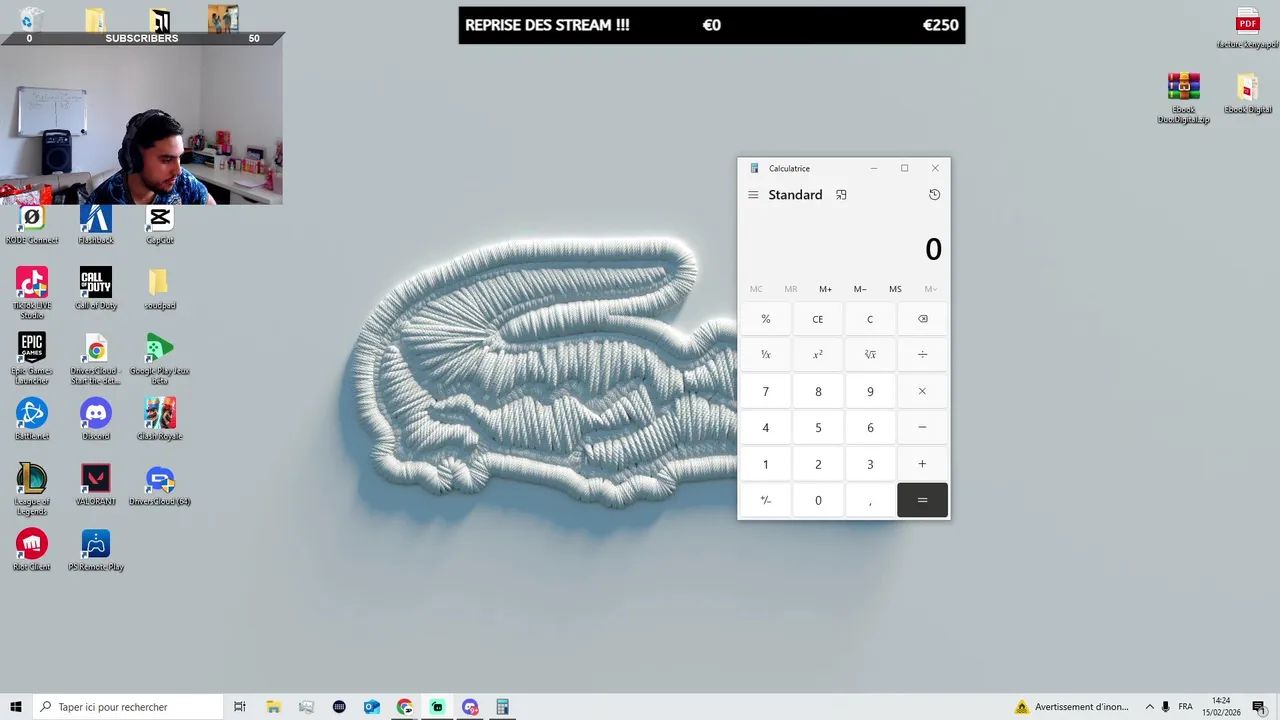This screenshot has width=1280, height=720.
Task: Open the Windows Start menu
Action: point(16,707)
